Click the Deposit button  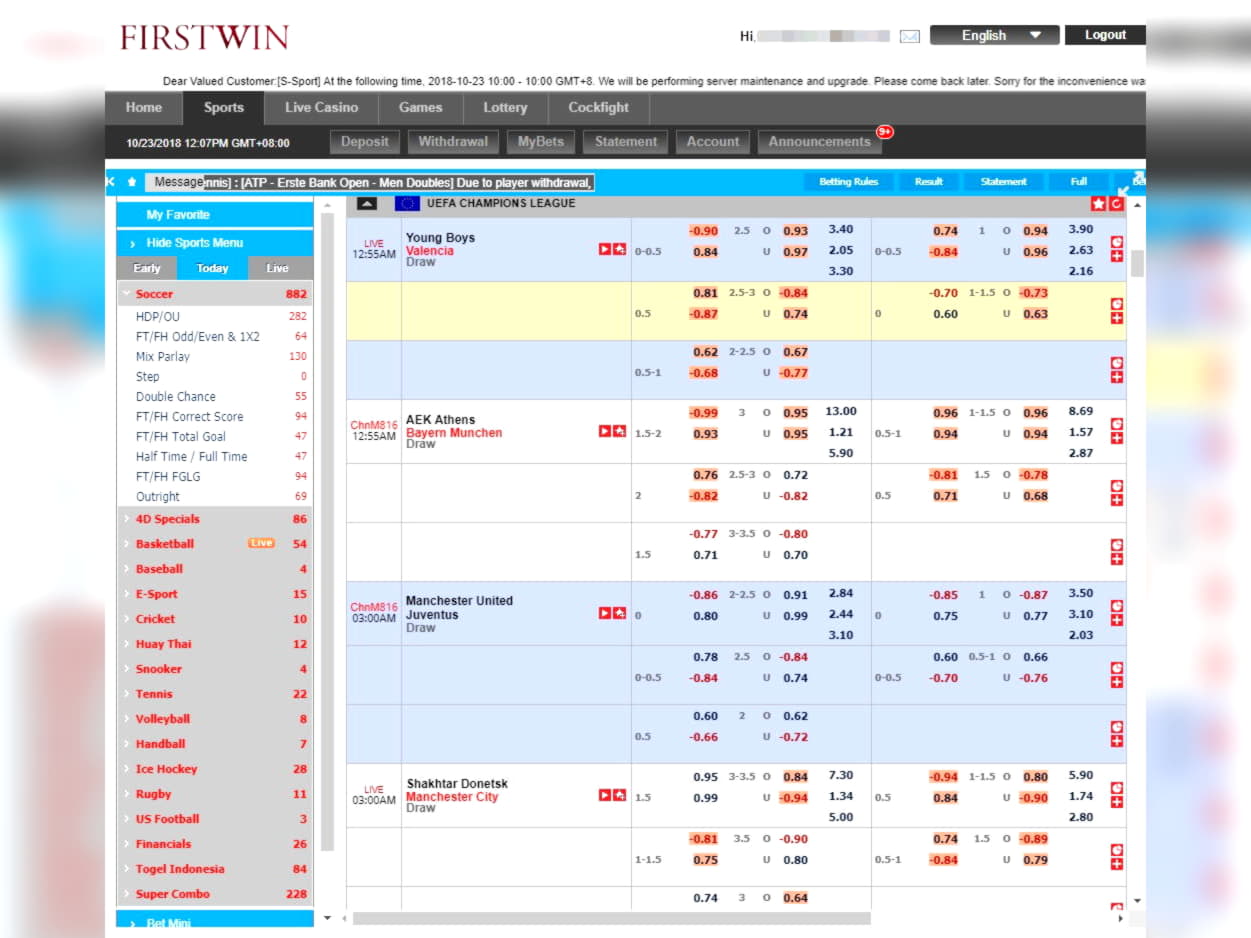365,142
